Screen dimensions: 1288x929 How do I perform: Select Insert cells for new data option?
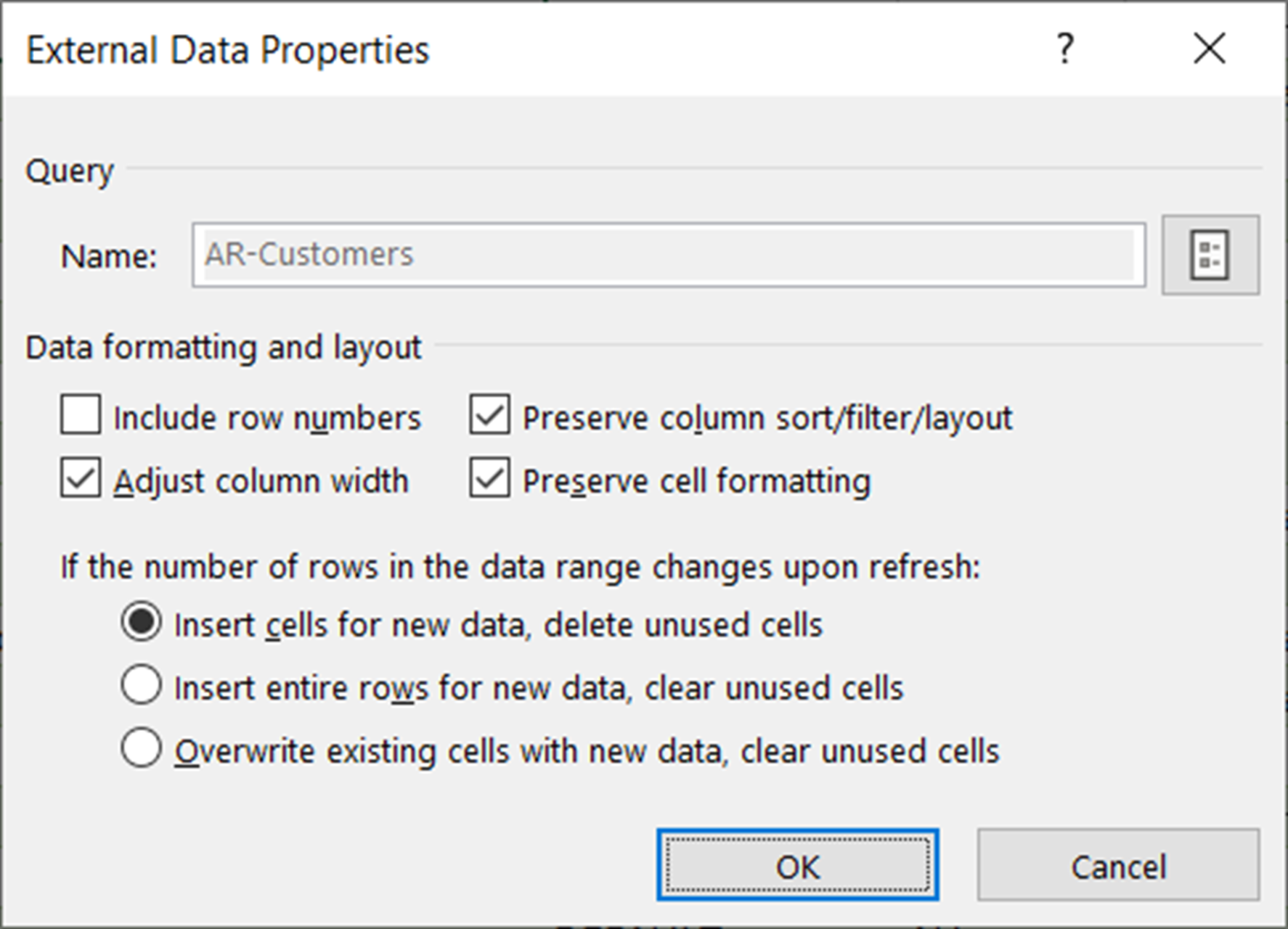click(142, 623)
